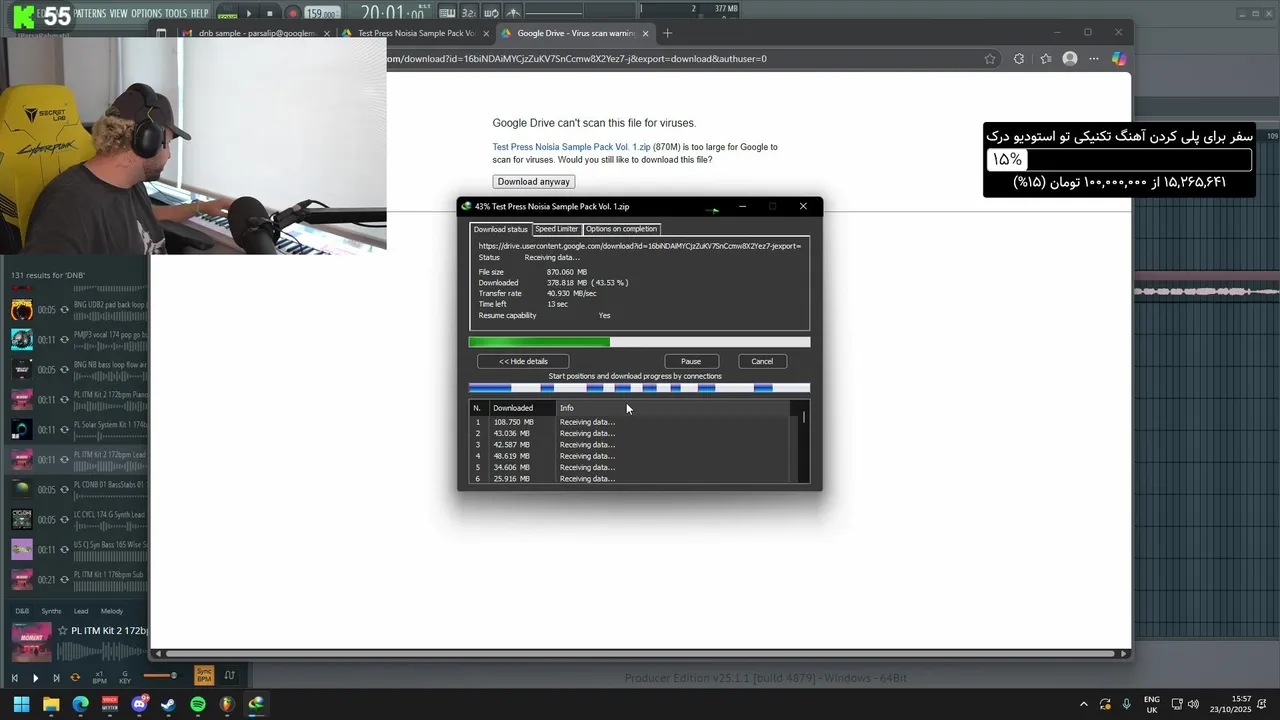
Task: Open Discord from the taskbar
Action: (139, 704)
